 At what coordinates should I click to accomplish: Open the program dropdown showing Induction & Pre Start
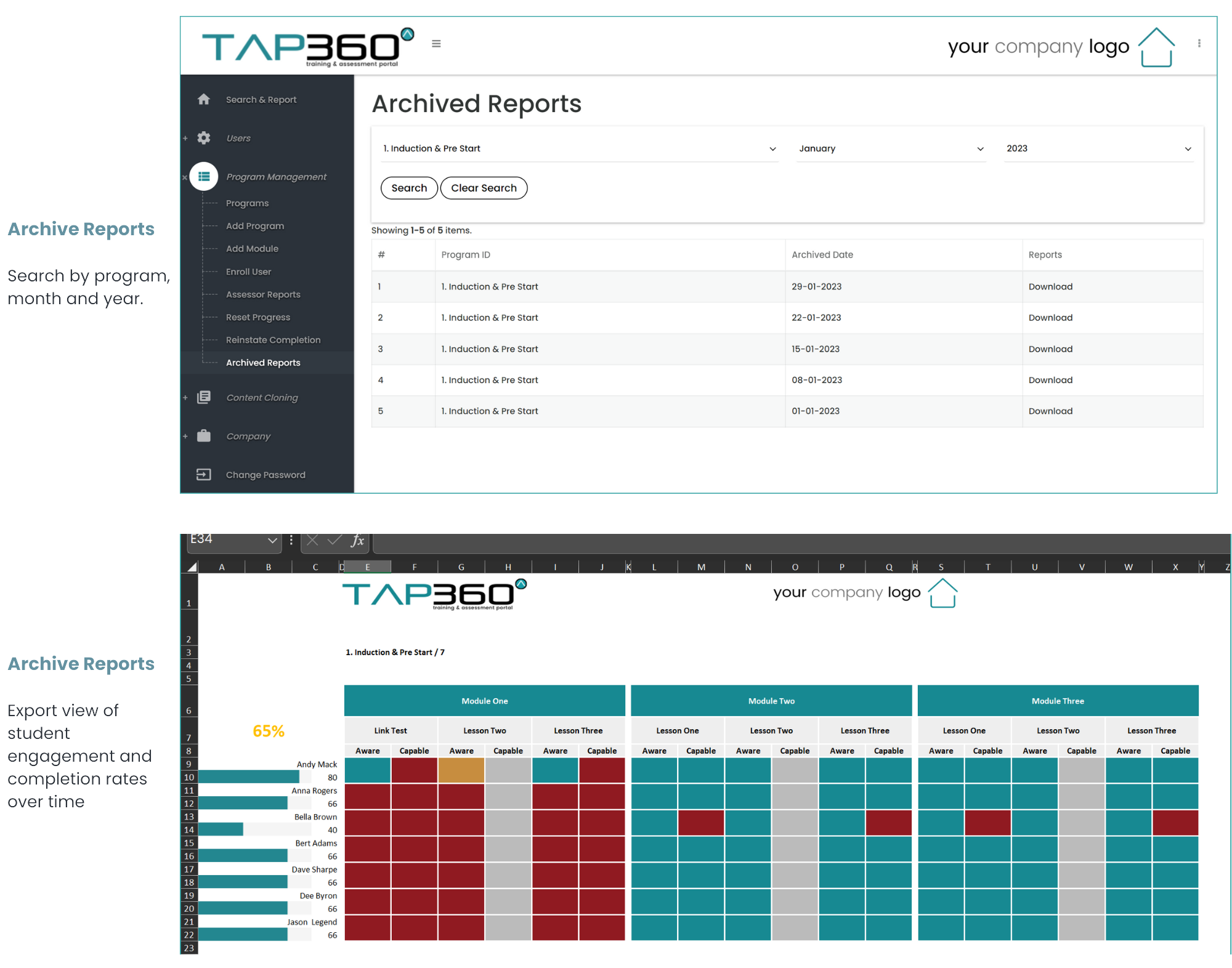[579, 148]
